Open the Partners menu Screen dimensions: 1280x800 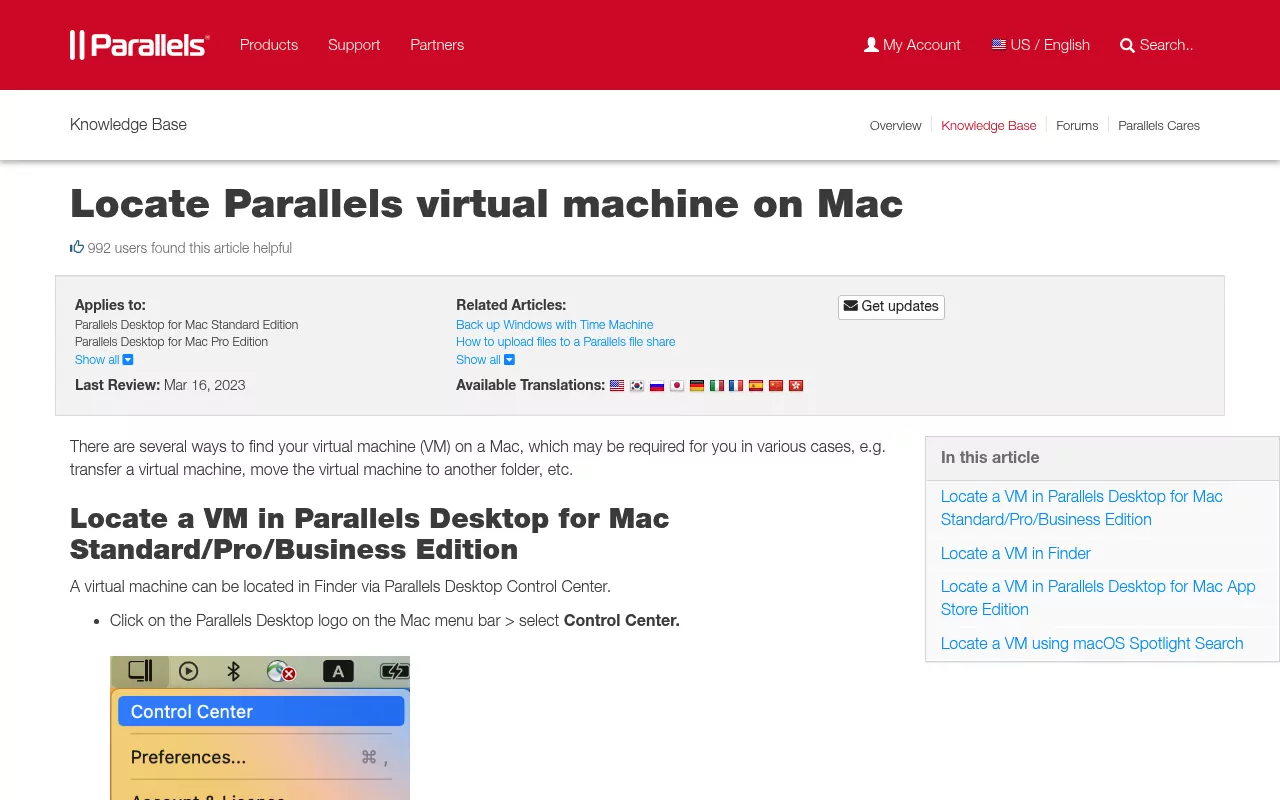tap(437, 45)
